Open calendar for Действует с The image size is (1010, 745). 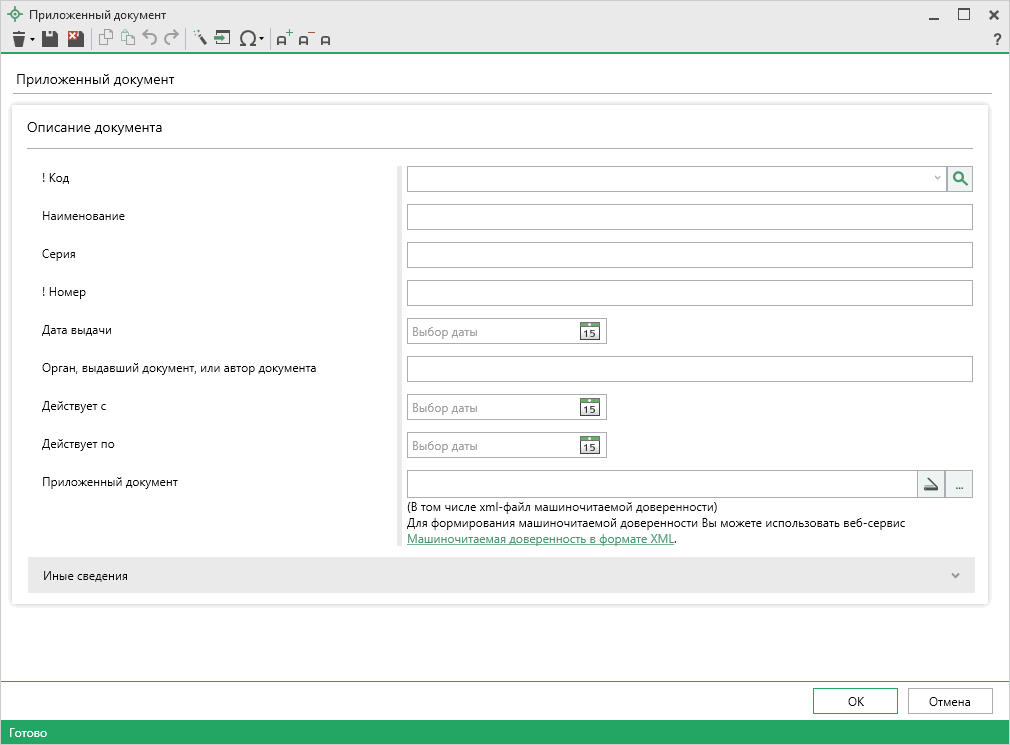[589, 407]
